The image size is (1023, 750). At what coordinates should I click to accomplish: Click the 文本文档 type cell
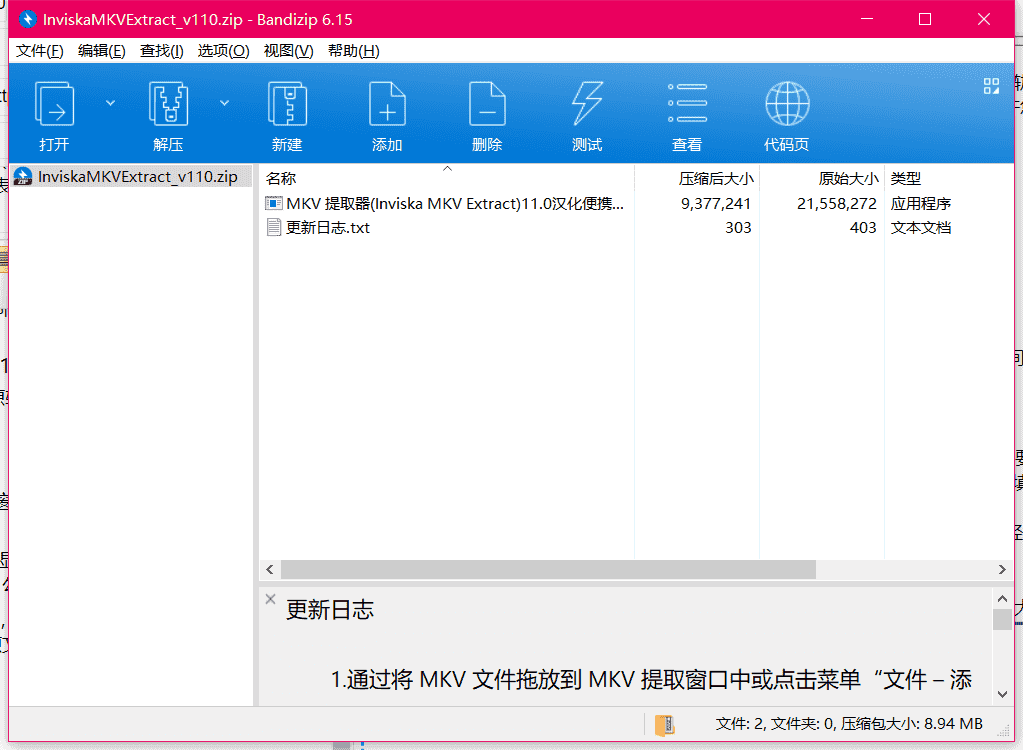[921, 228]
